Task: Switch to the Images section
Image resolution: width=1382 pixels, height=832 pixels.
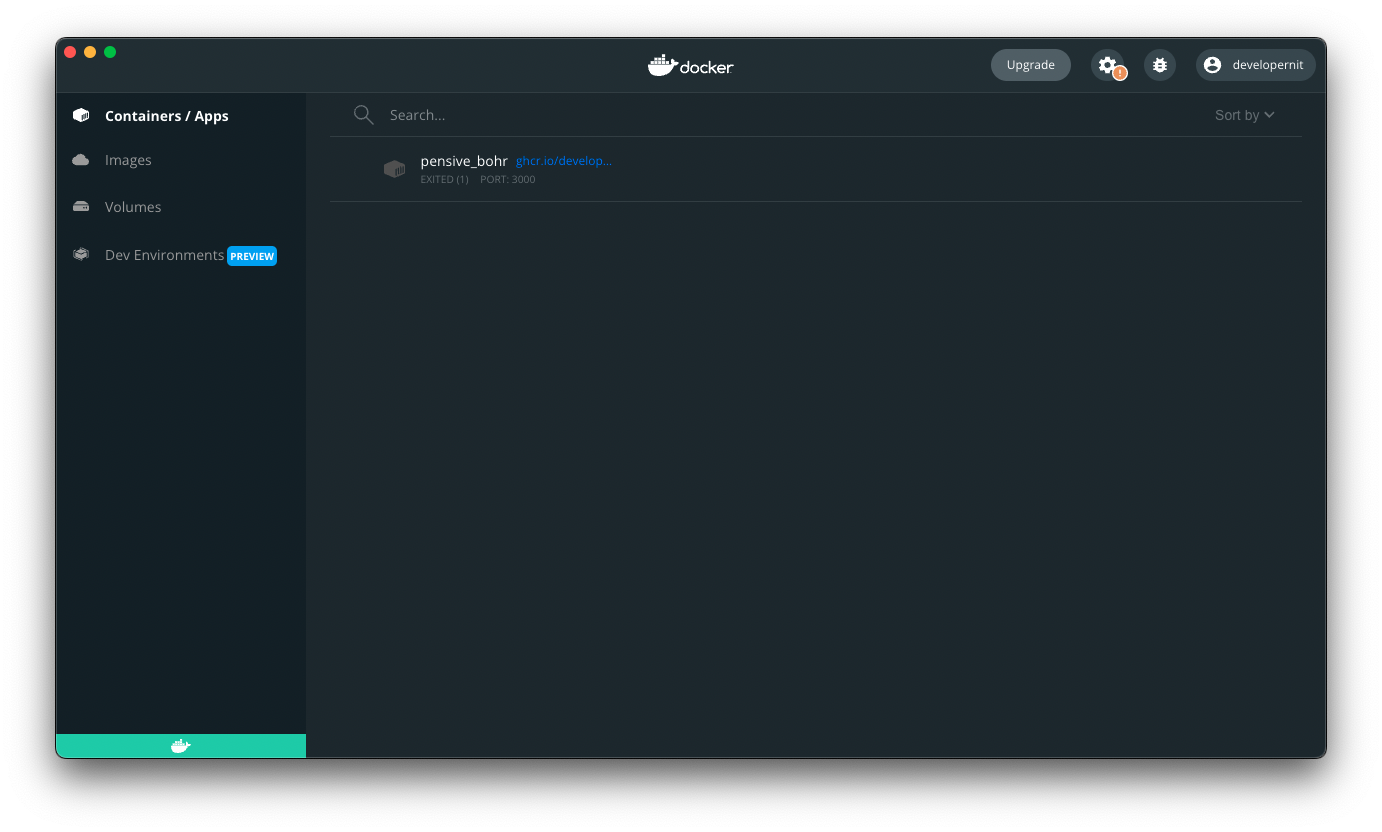Action: tap(128, 160)
